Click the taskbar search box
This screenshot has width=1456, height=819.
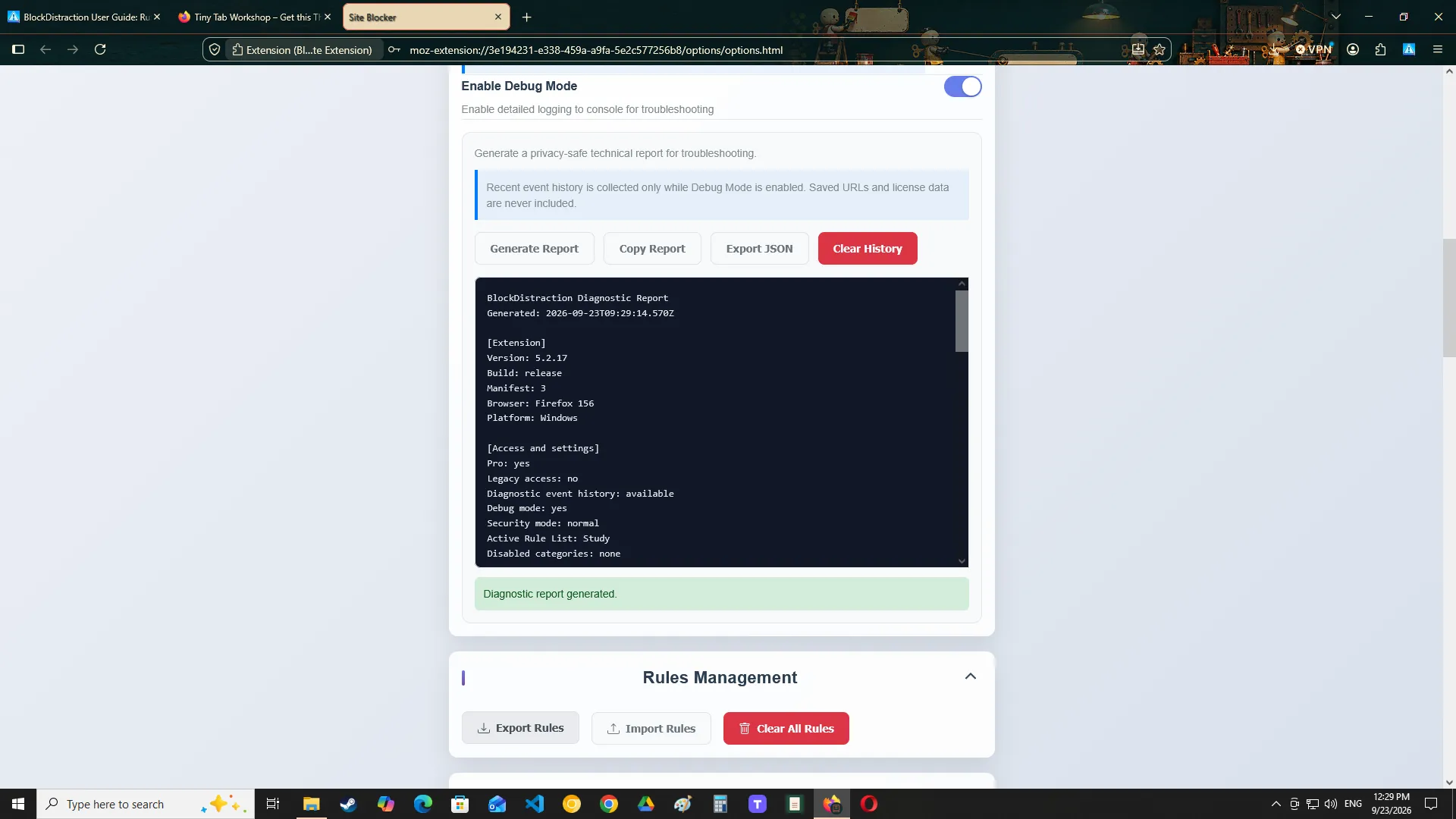[146, 804]
